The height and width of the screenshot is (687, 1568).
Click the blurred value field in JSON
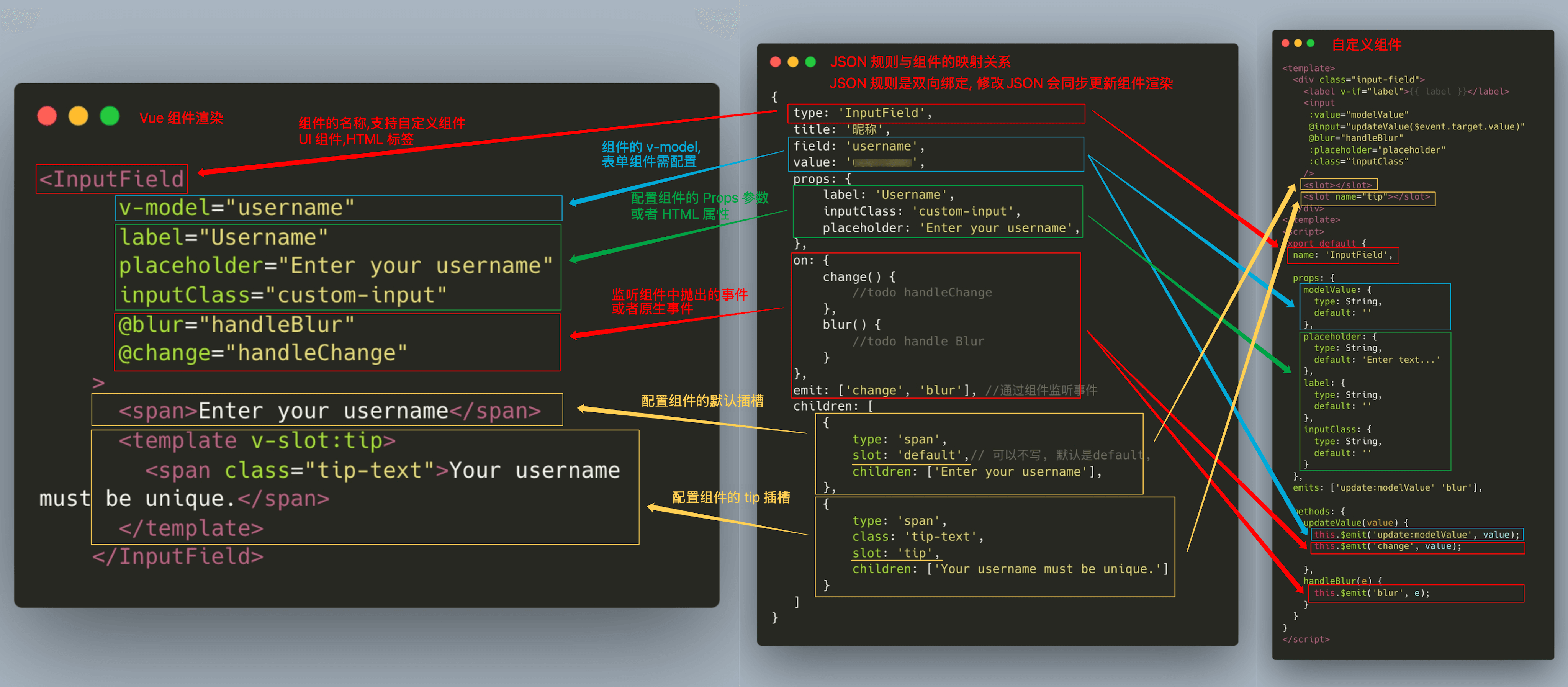882,162
